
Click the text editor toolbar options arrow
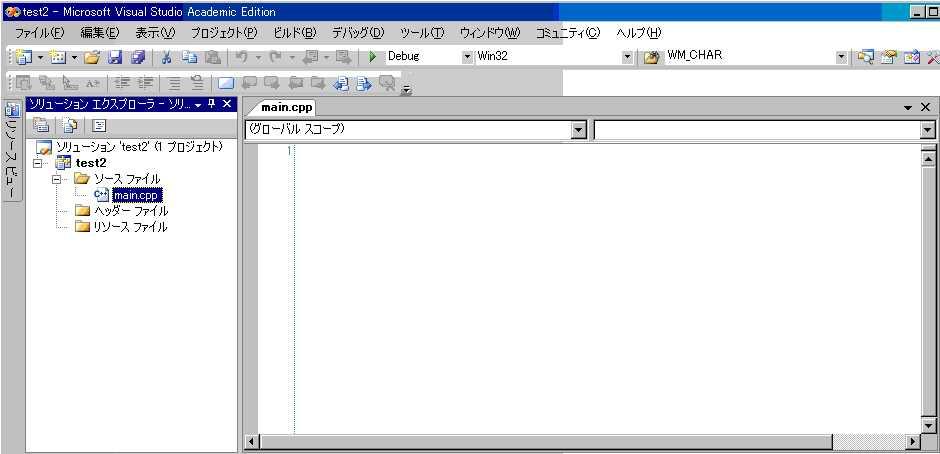[x=405, y=90]
